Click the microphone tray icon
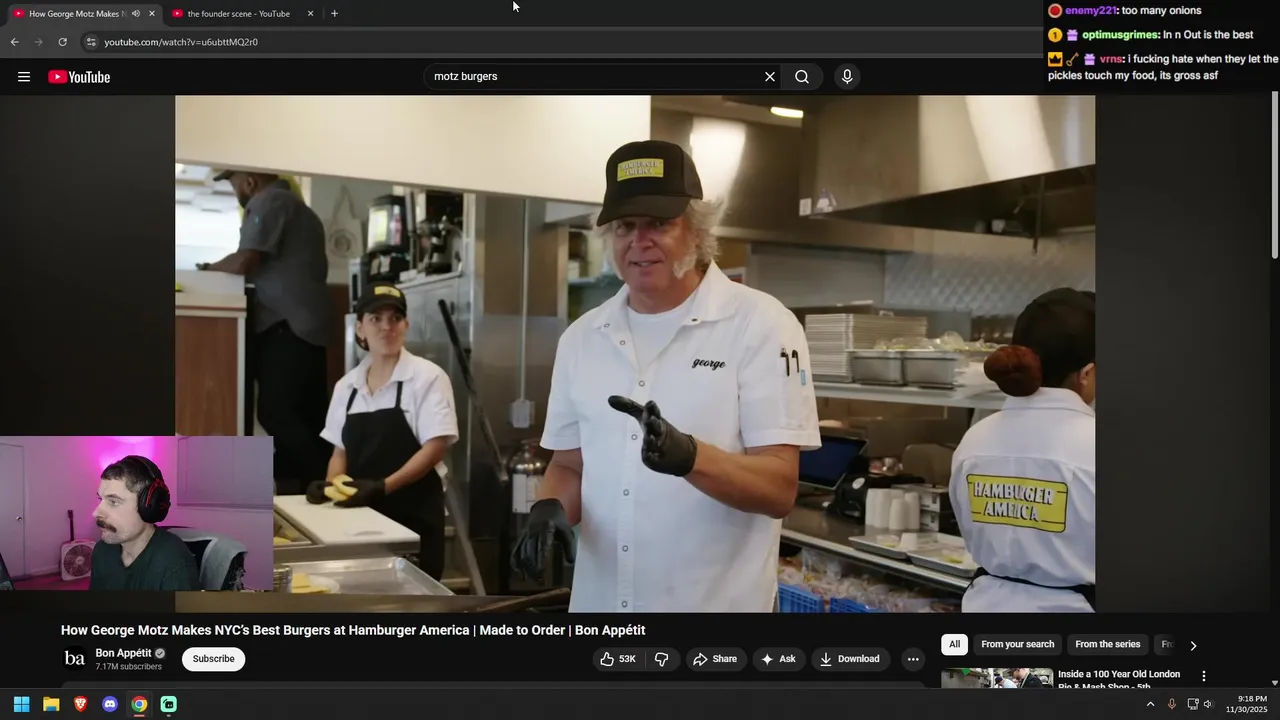 click(1172, 704)
